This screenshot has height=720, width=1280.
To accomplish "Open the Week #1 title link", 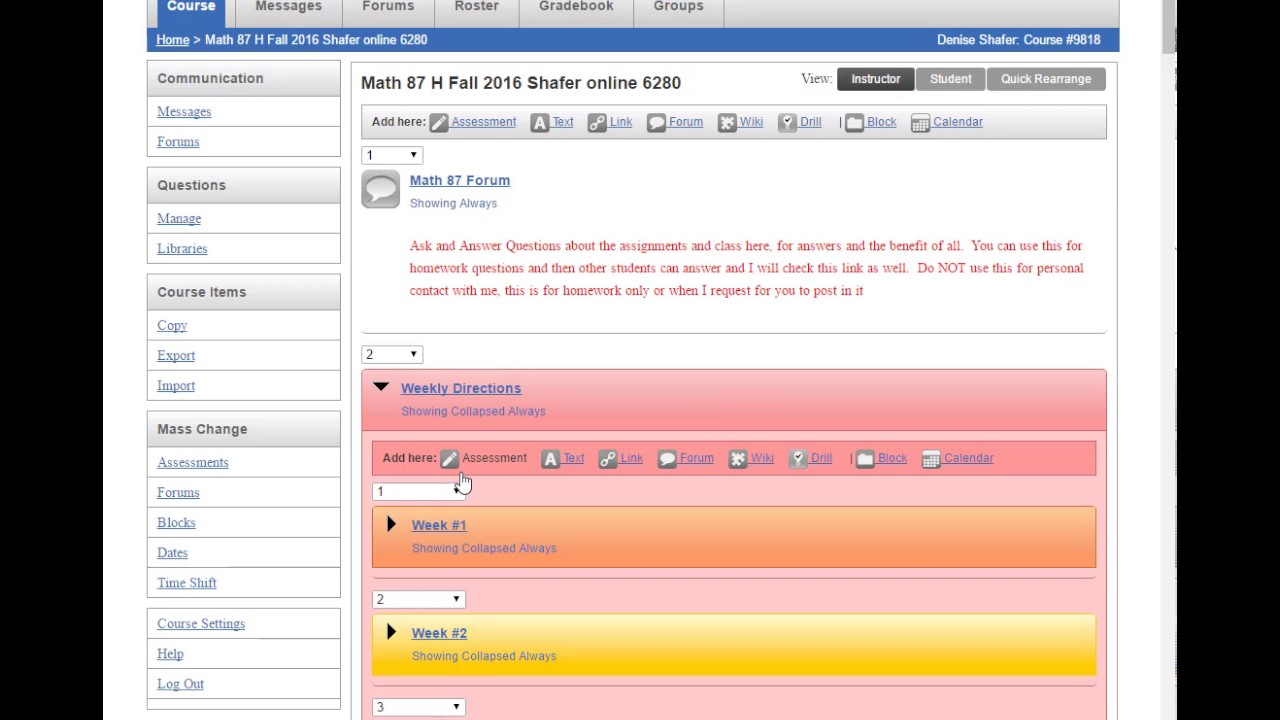I will point(439,525).
